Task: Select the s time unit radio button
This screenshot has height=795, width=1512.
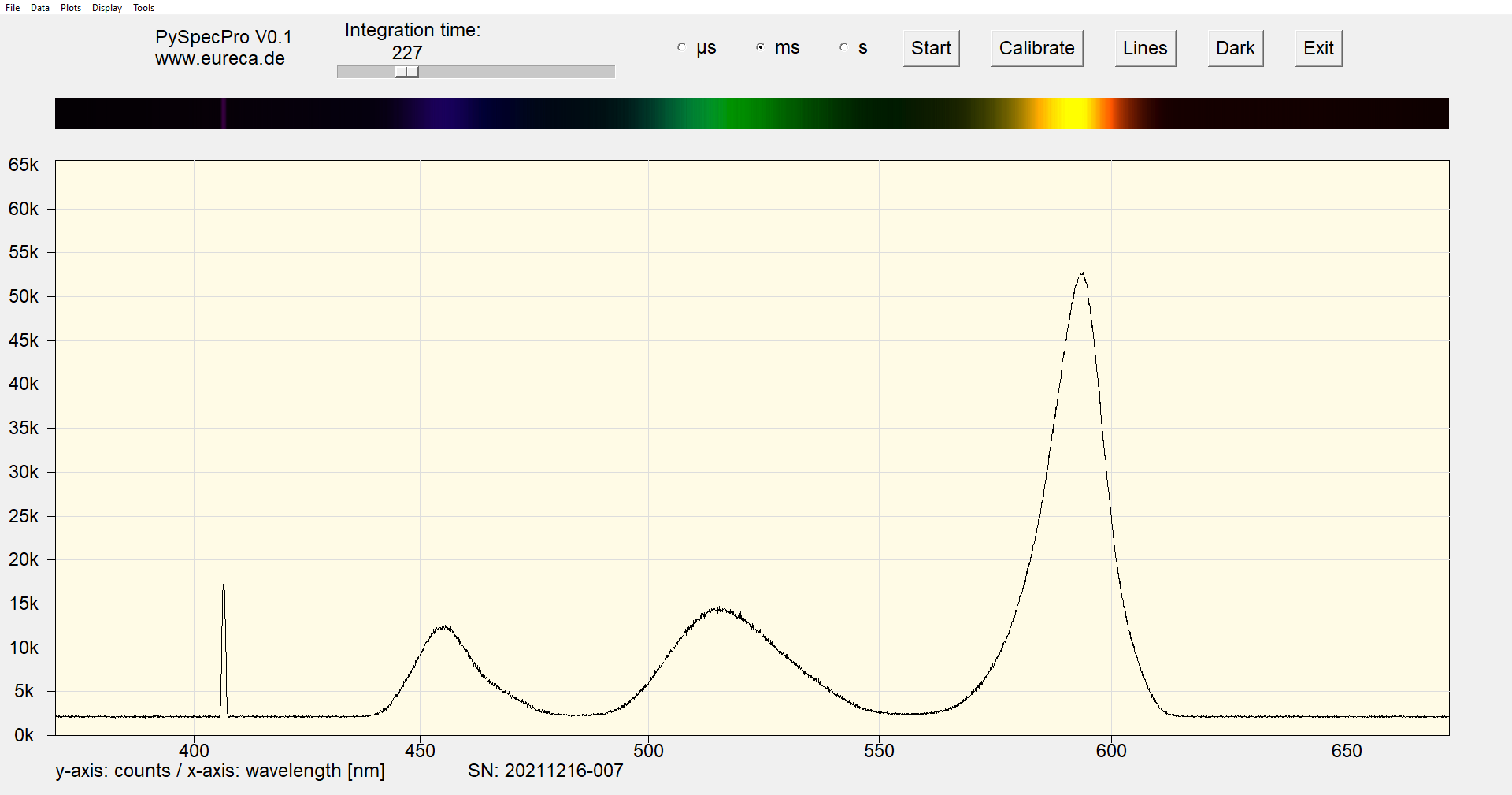Action: coord(844,47)
